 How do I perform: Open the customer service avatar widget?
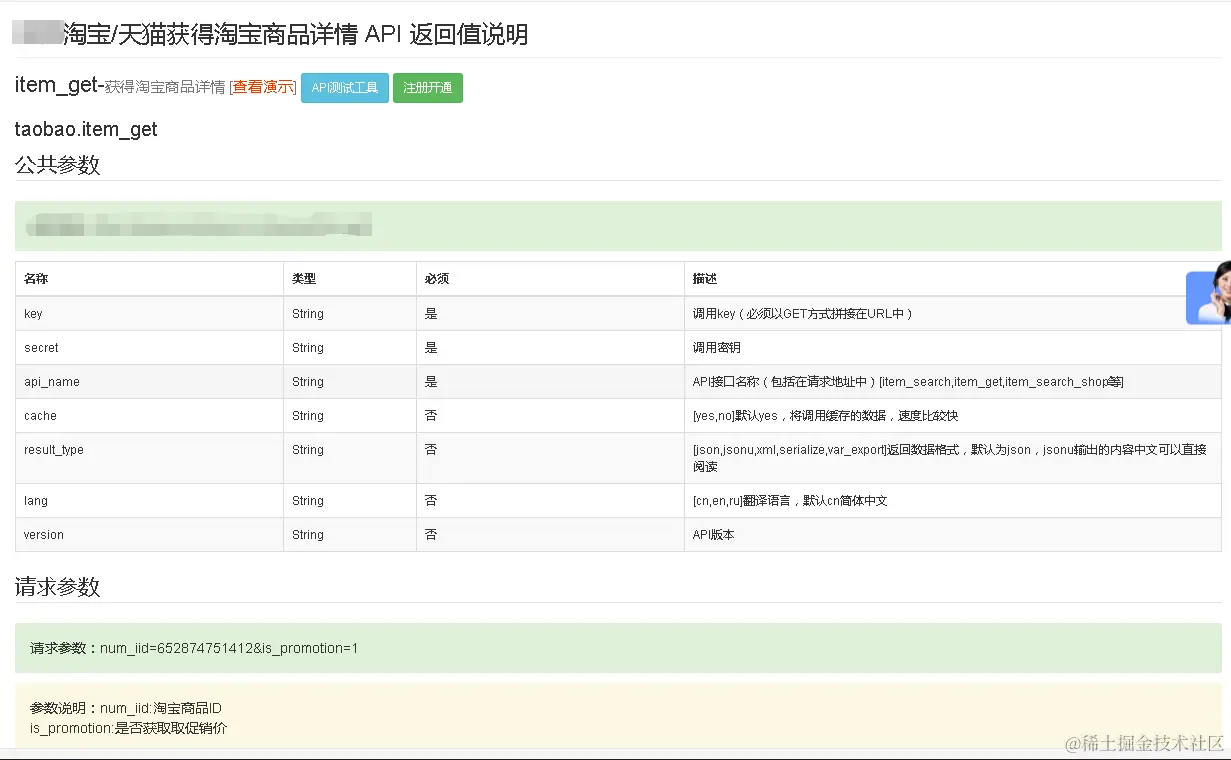(1208, 292)
